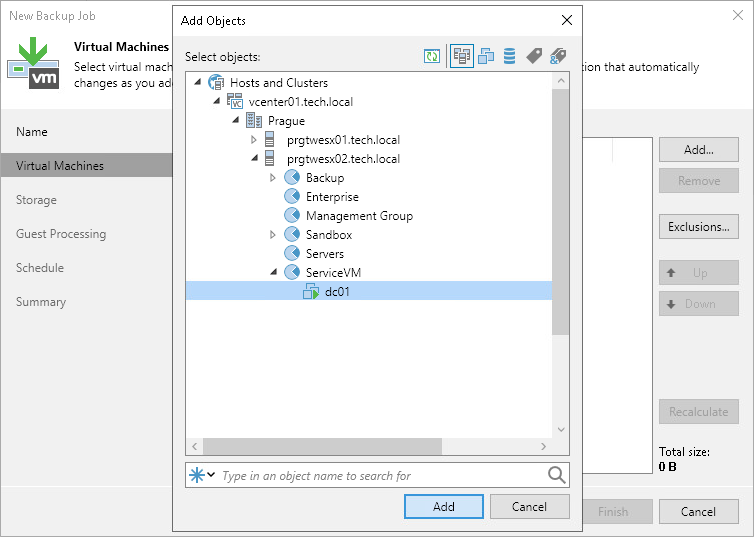754x537 pixels.
Task: Click the prgtwesx02.tech.local host icon
Action: point(270,158)
